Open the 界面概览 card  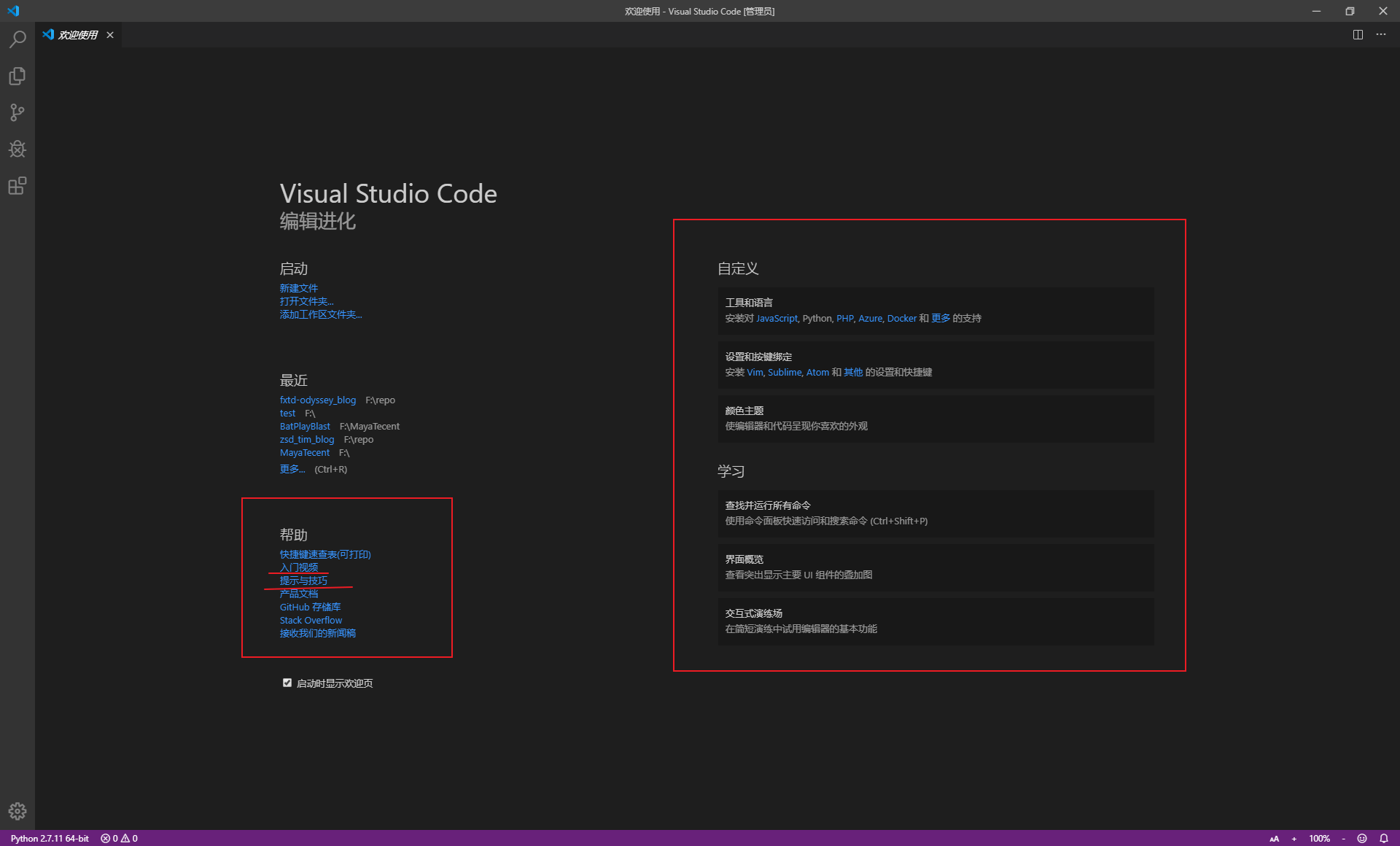[x=936, y=567]
